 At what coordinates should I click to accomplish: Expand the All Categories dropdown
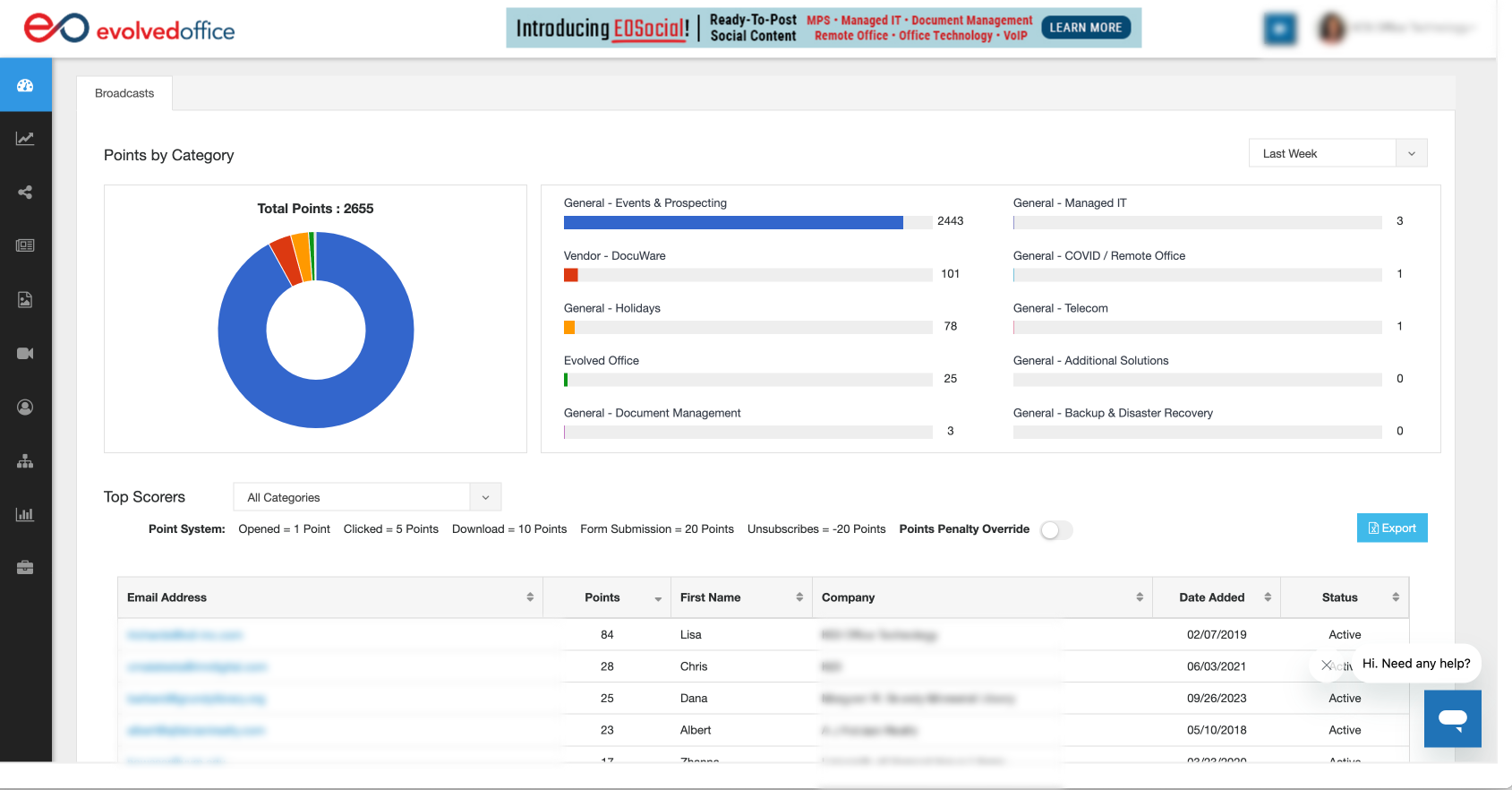point(367,497)
